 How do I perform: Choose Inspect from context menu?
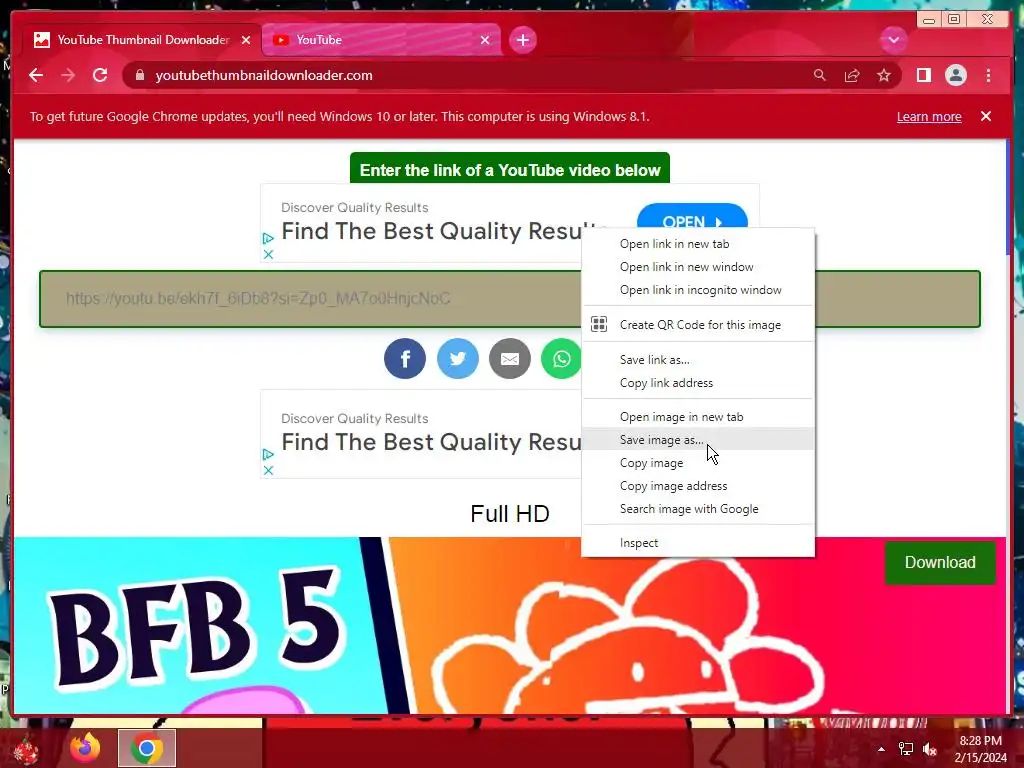[x=697, y=543]
